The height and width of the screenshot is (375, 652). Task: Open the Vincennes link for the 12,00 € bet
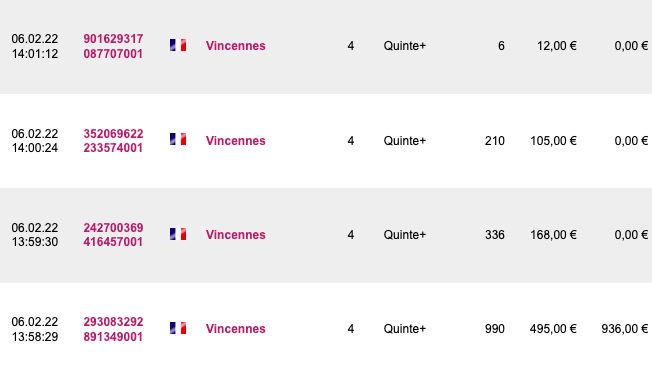pyautogui.click(x=235, y=46)
